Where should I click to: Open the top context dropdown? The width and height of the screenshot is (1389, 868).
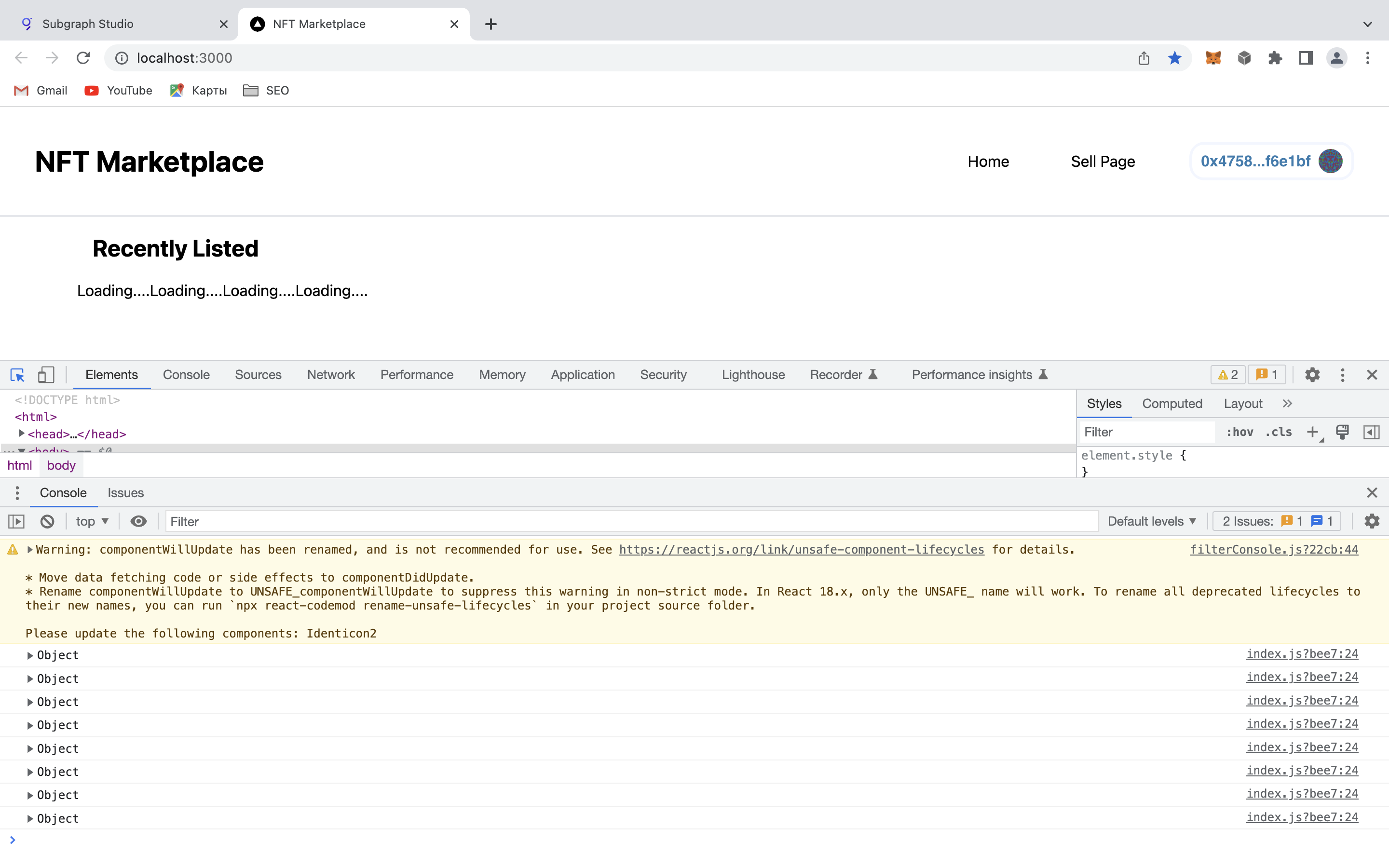(92, 521)
